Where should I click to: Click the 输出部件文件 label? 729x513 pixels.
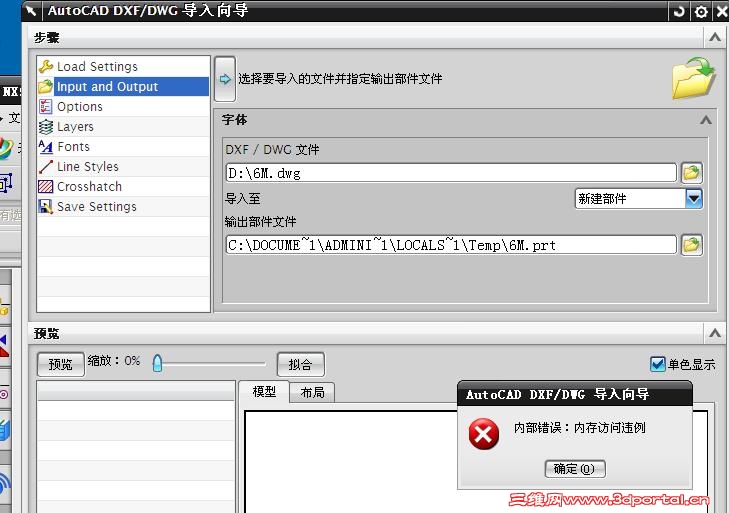[260, 222]
